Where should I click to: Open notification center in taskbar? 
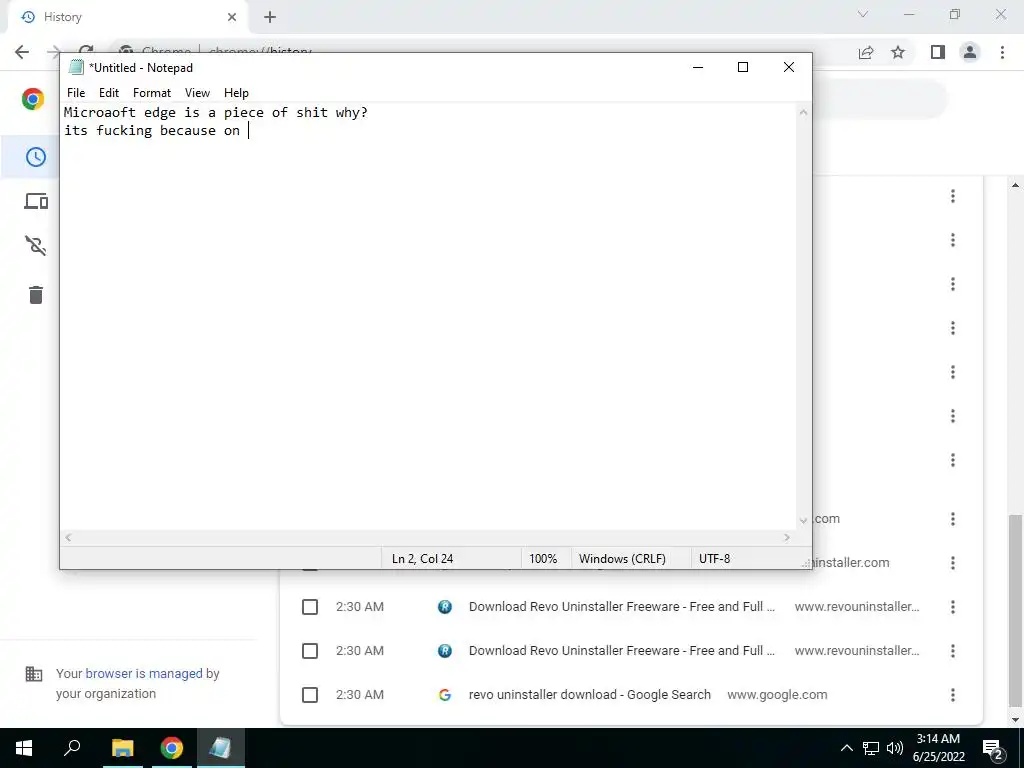pos(993,748)
